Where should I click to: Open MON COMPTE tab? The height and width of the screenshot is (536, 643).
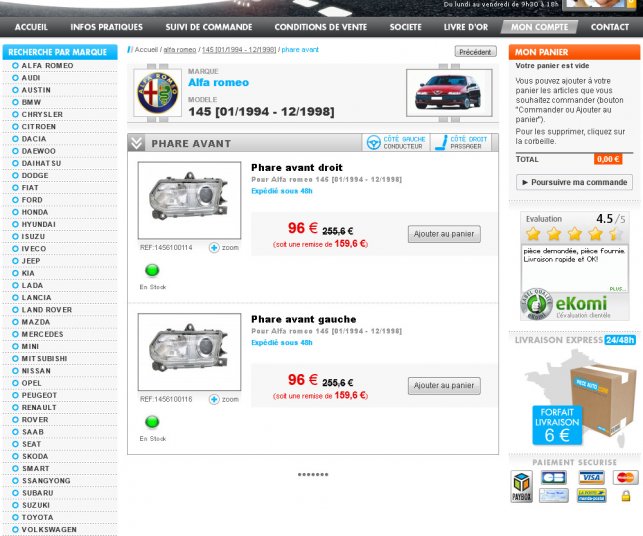pyautogui.click(x=539, y=27)
